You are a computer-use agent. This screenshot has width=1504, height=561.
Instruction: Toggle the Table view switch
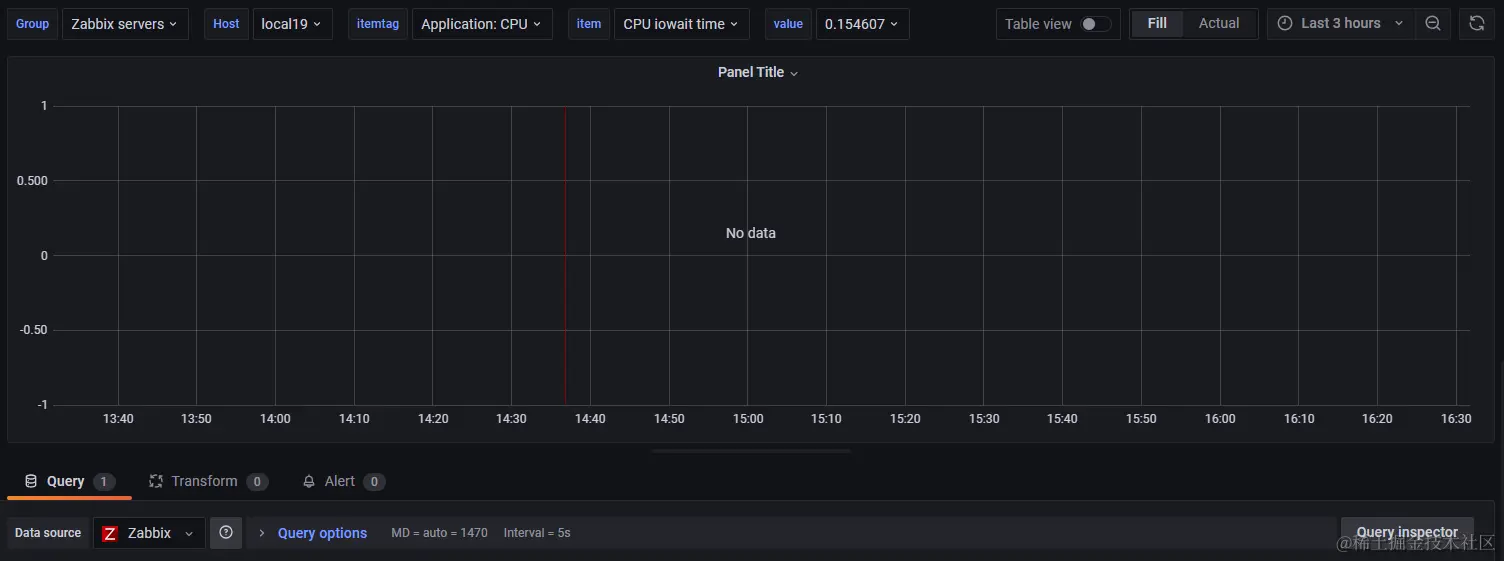[x=1095, y=24]
